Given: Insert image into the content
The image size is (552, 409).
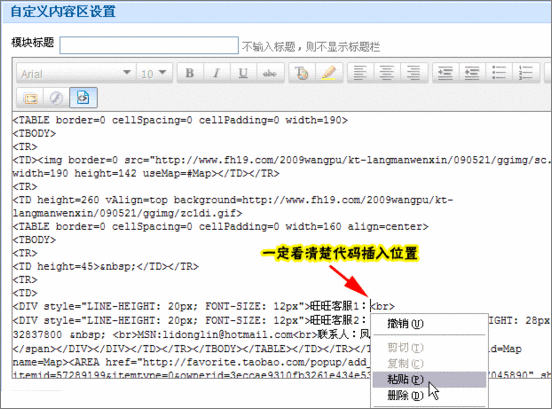Looking at the screenshot, I should pos(30,98).
